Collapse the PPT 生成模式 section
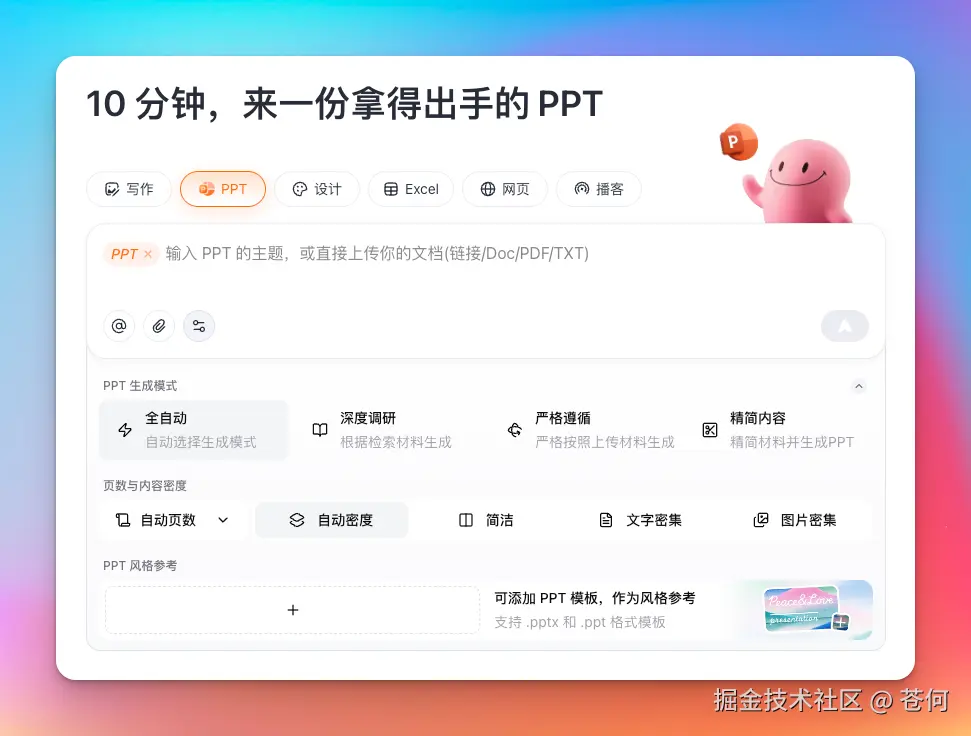This screenshot has width=971, height=736. point(858,386)
